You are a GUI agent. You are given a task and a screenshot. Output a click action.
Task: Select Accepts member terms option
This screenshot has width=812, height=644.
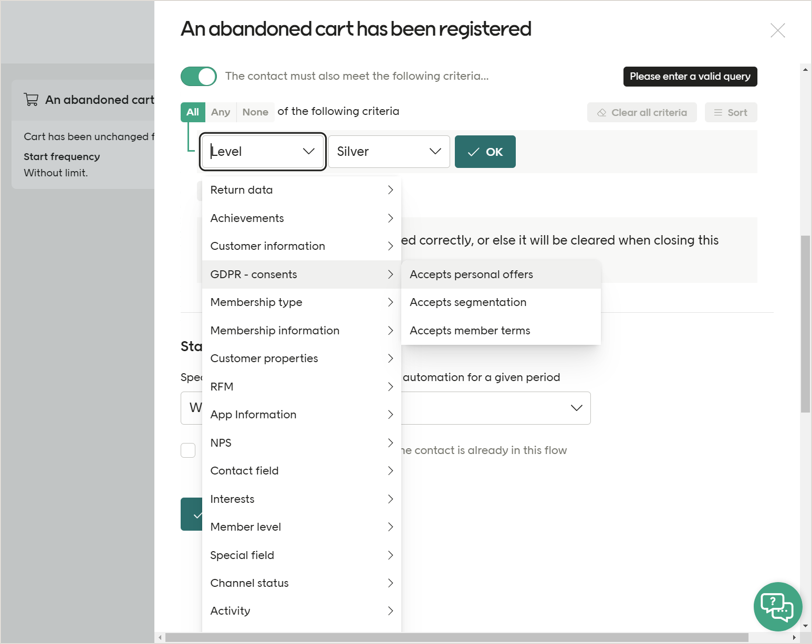pos(470,330)
